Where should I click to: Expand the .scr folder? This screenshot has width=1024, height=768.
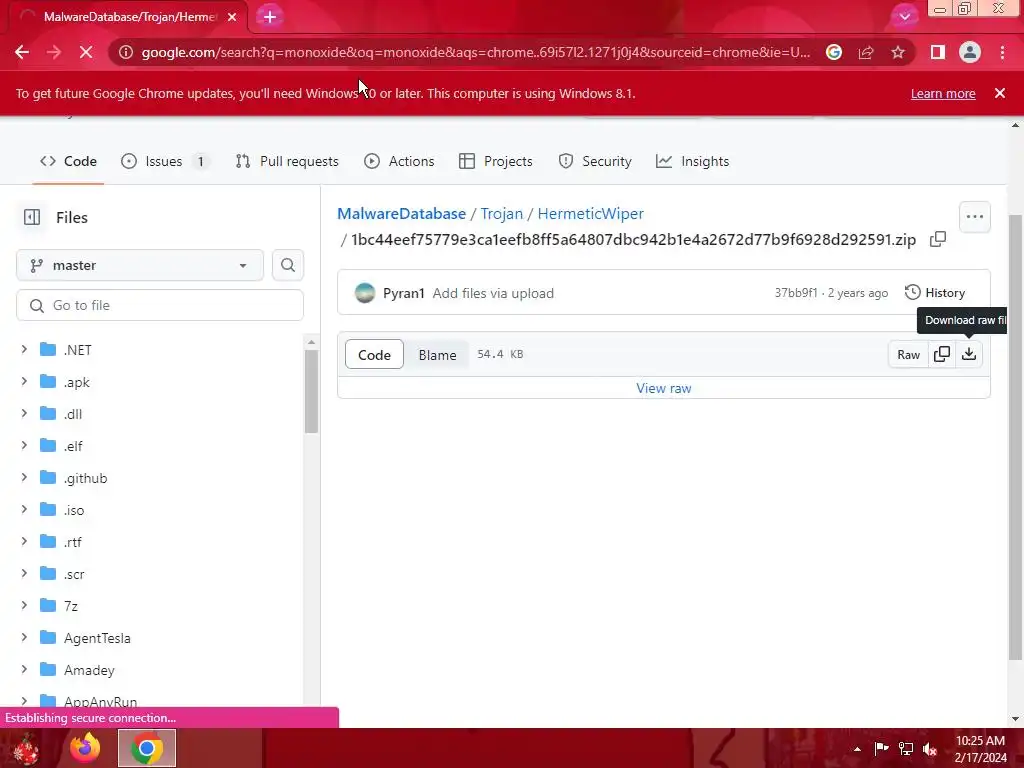(24, 574)
